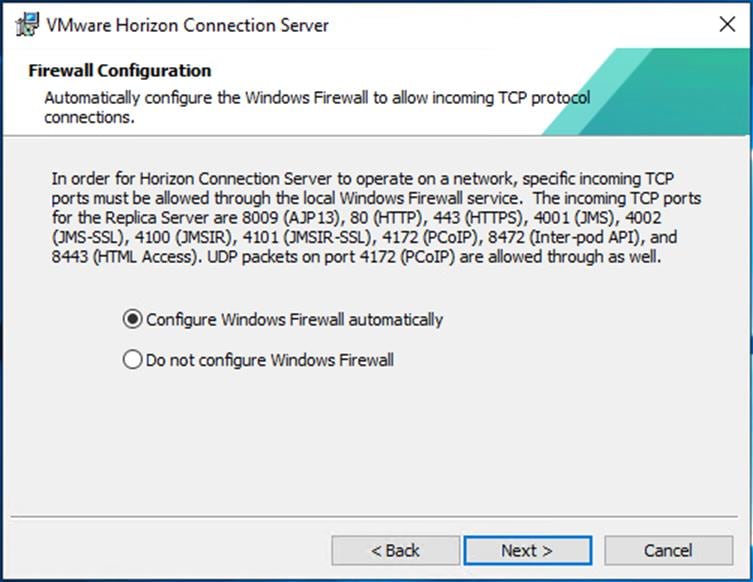Screen dimensions: 753x582
Task: Click the "Configure Windows Firewall automatically" label text
Action: 294,320
